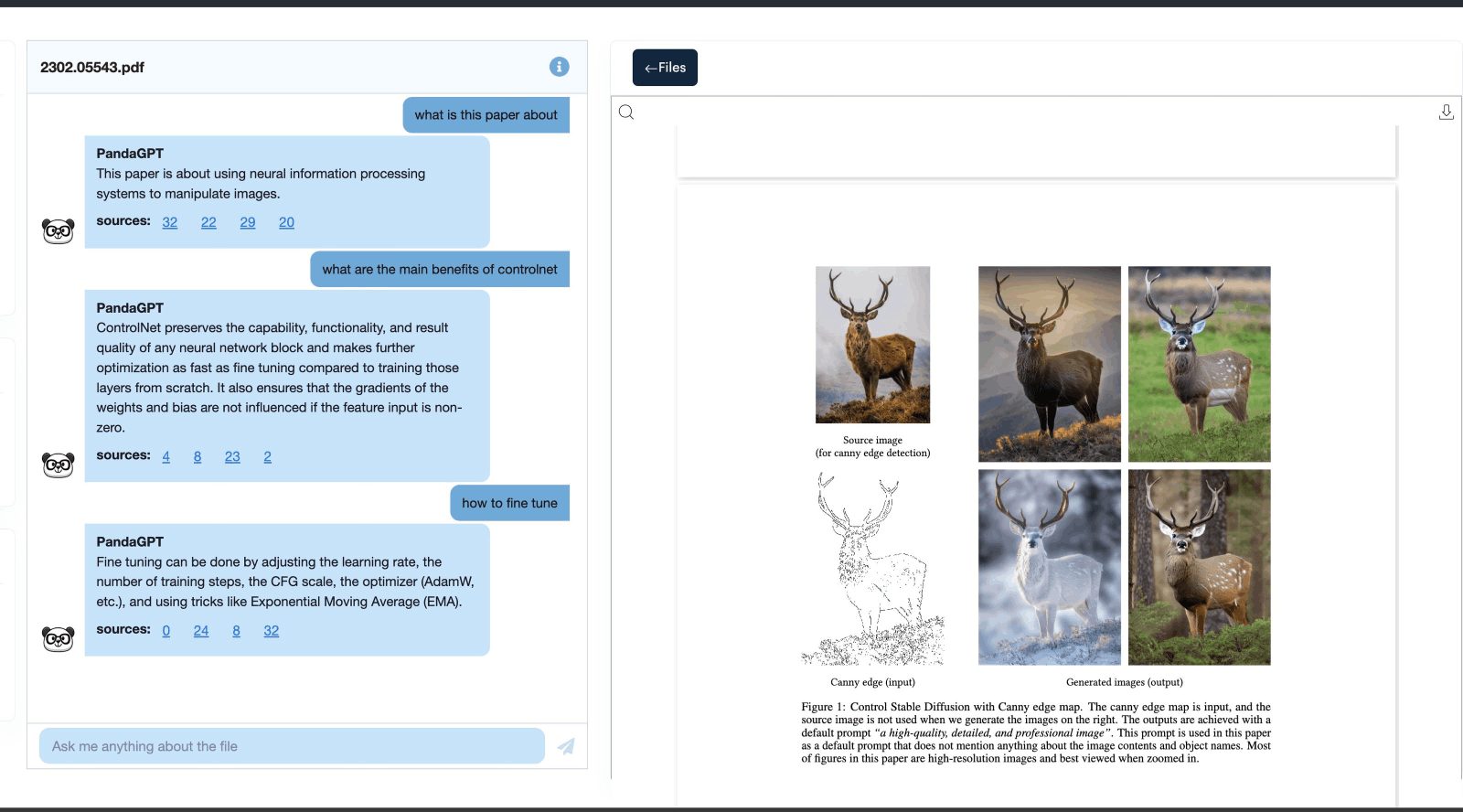Viewport: 1463px width, 812px height.
Task: Type in the 'Ask me anything about the file' field
Action: pyautogui.click(x=292, y=746)
